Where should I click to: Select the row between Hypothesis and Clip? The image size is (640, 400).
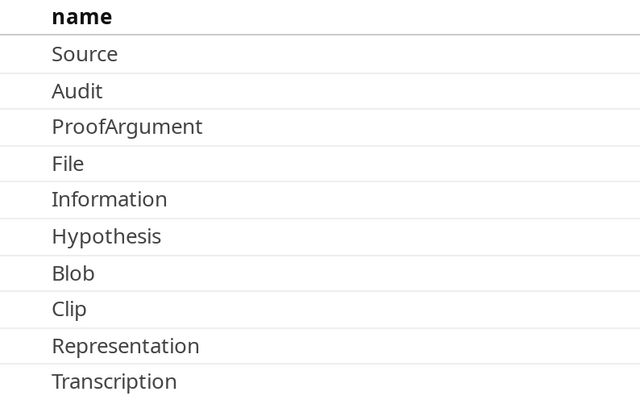point(73,273)
